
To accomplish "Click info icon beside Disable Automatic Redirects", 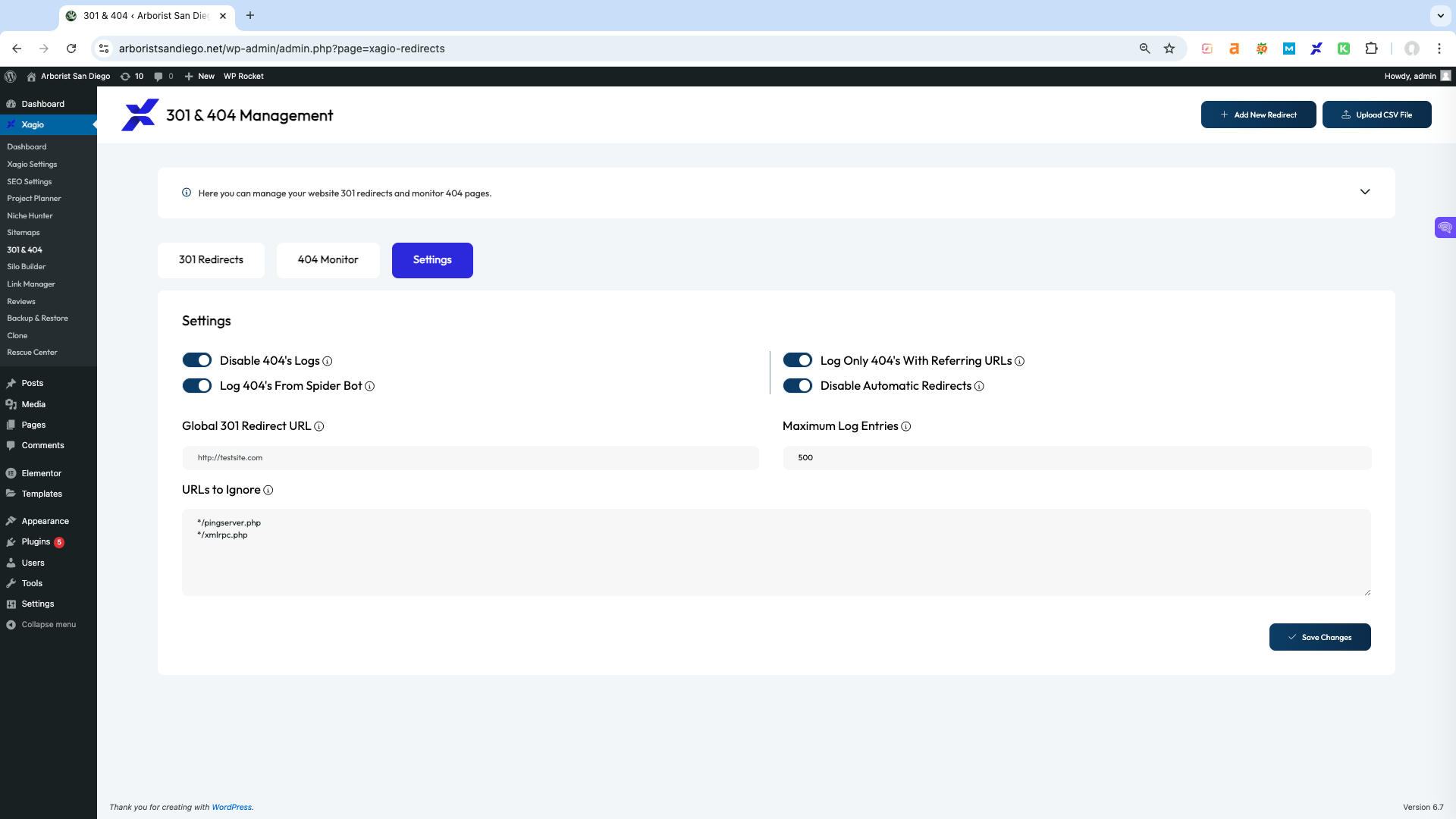I will coord(979,387).
